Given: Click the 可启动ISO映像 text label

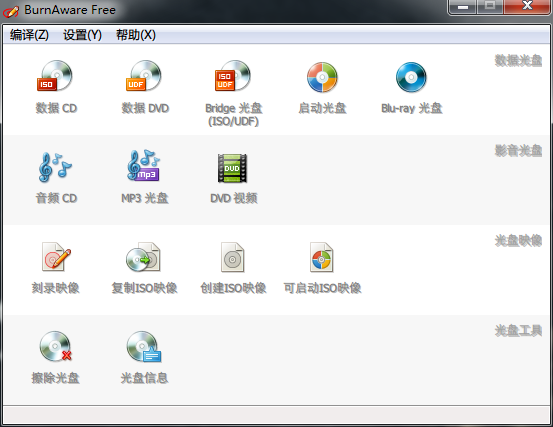Looking at the screenshot, I should pyautogui.click(x=322, y=288).
